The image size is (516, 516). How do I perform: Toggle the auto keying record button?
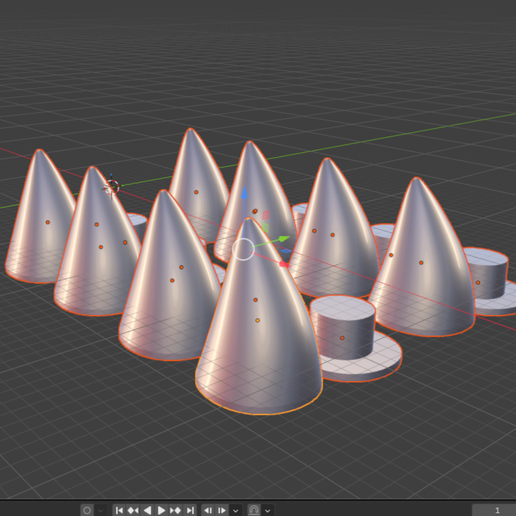[87, 510]
